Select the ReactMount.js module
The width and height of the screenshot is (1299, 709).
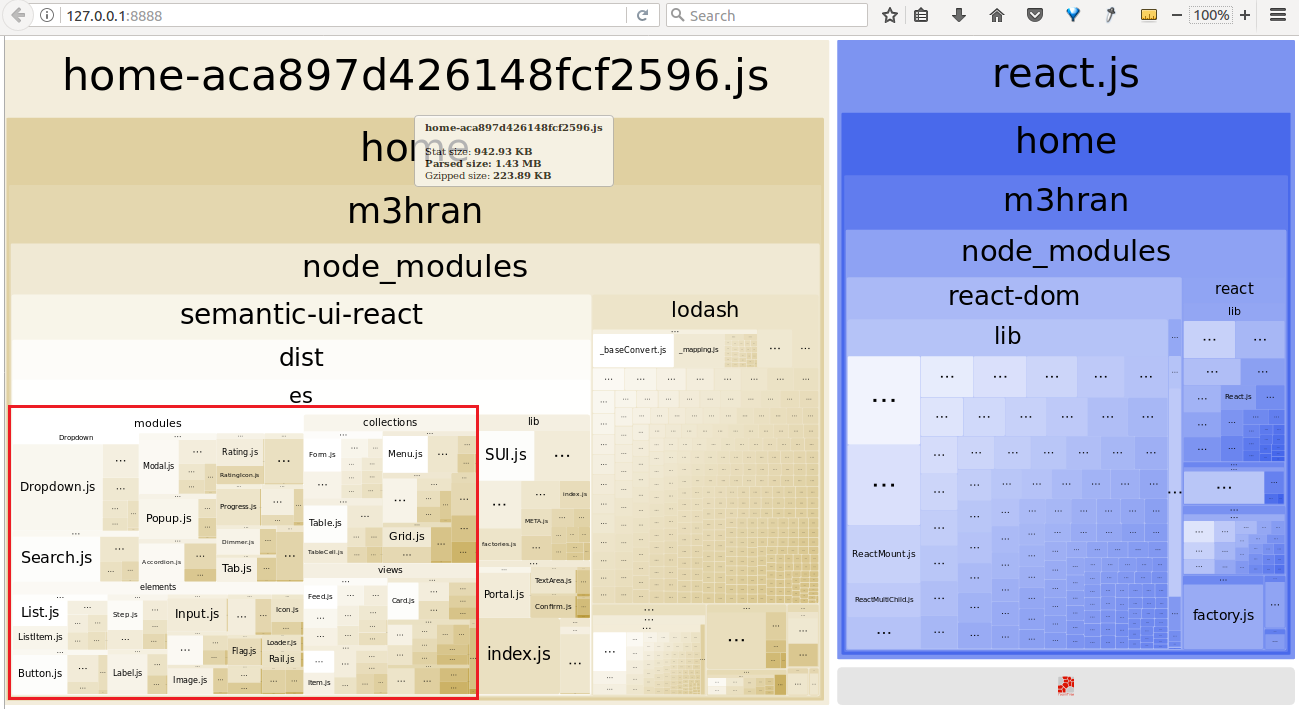pos(884,554)
